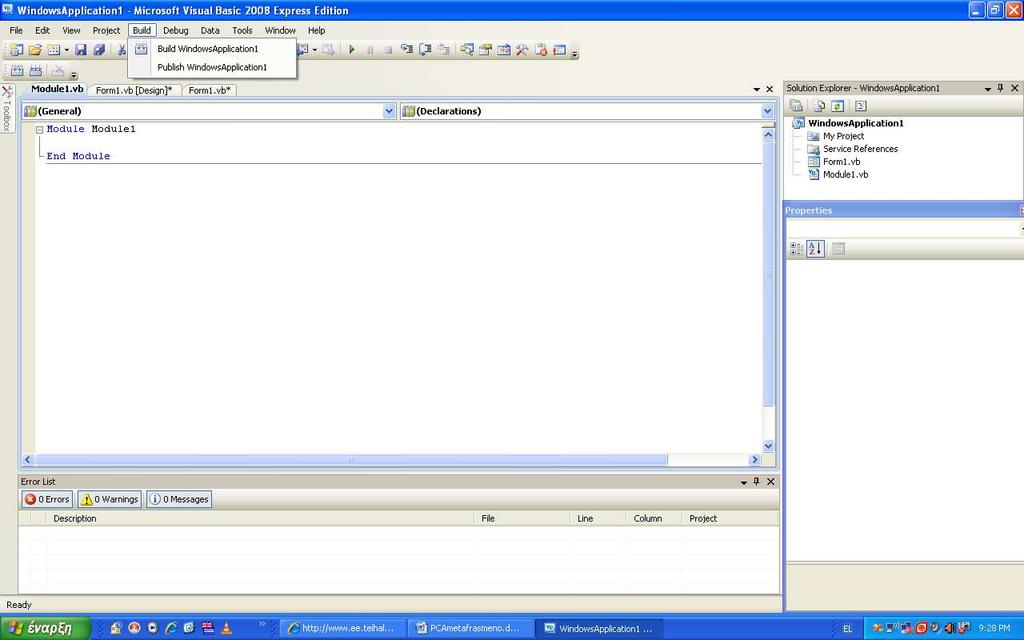Switch to Form1.vb* code tab
Viewport: 1024px width, 640px height.
(210, 90)
